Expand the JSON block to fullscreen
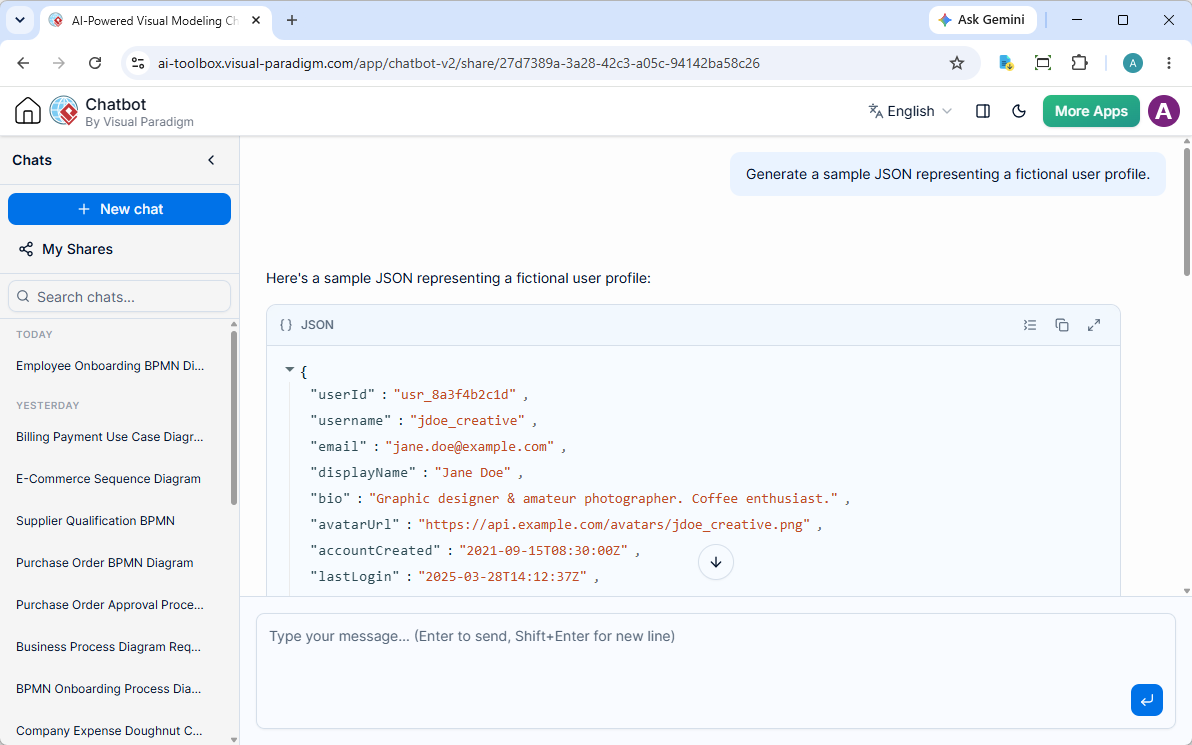The height and width of the screenshot is (745, 1192). point(1094,325)
